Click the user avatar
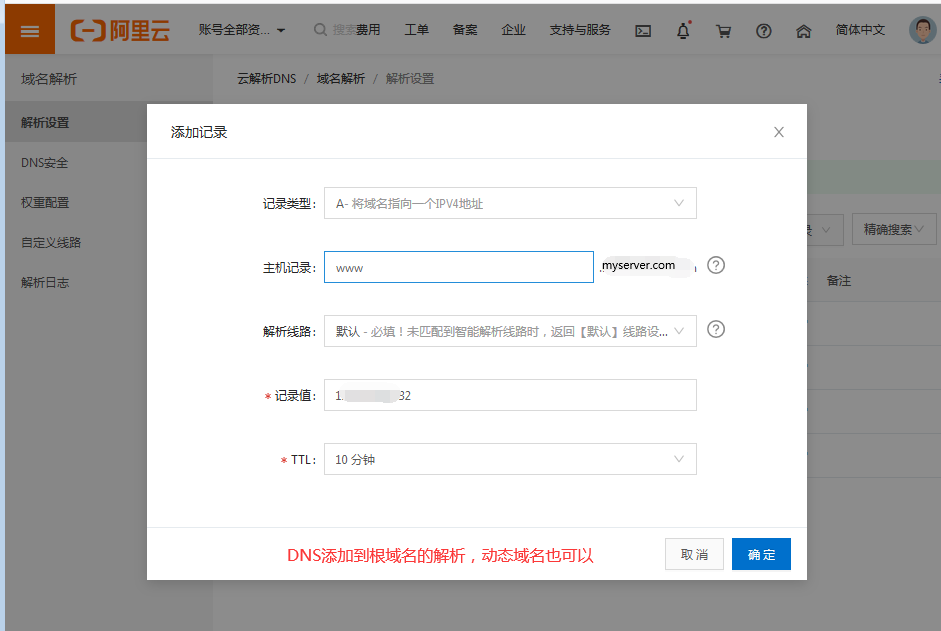The height and width of the screenshot is (631, 941). pos(922,30)
